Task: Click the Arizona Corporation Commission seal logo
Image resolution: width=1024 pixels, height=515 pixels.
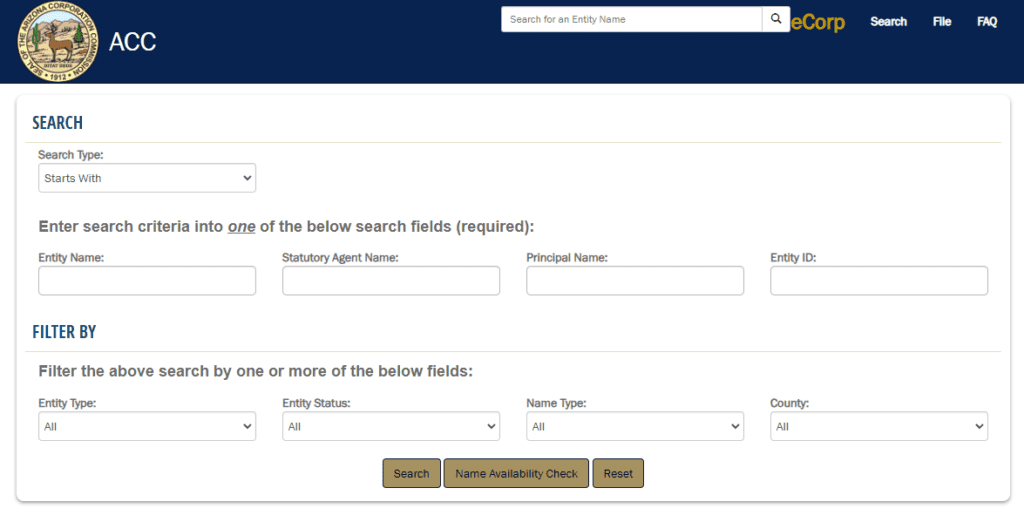Action: 59,41
